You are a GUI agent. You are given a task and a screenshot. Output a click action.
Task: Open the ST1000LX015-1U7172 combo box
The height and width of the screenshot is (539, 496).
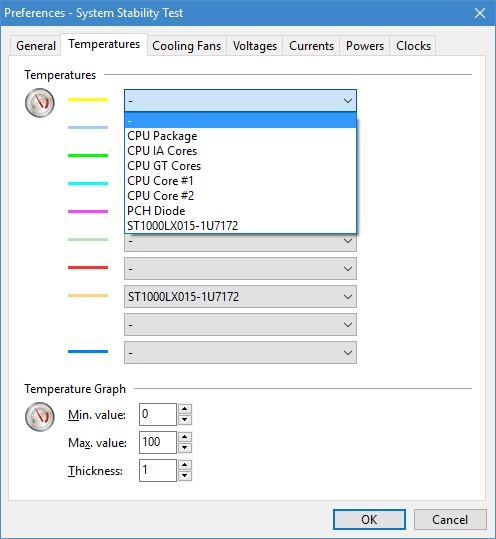point(240,297)
